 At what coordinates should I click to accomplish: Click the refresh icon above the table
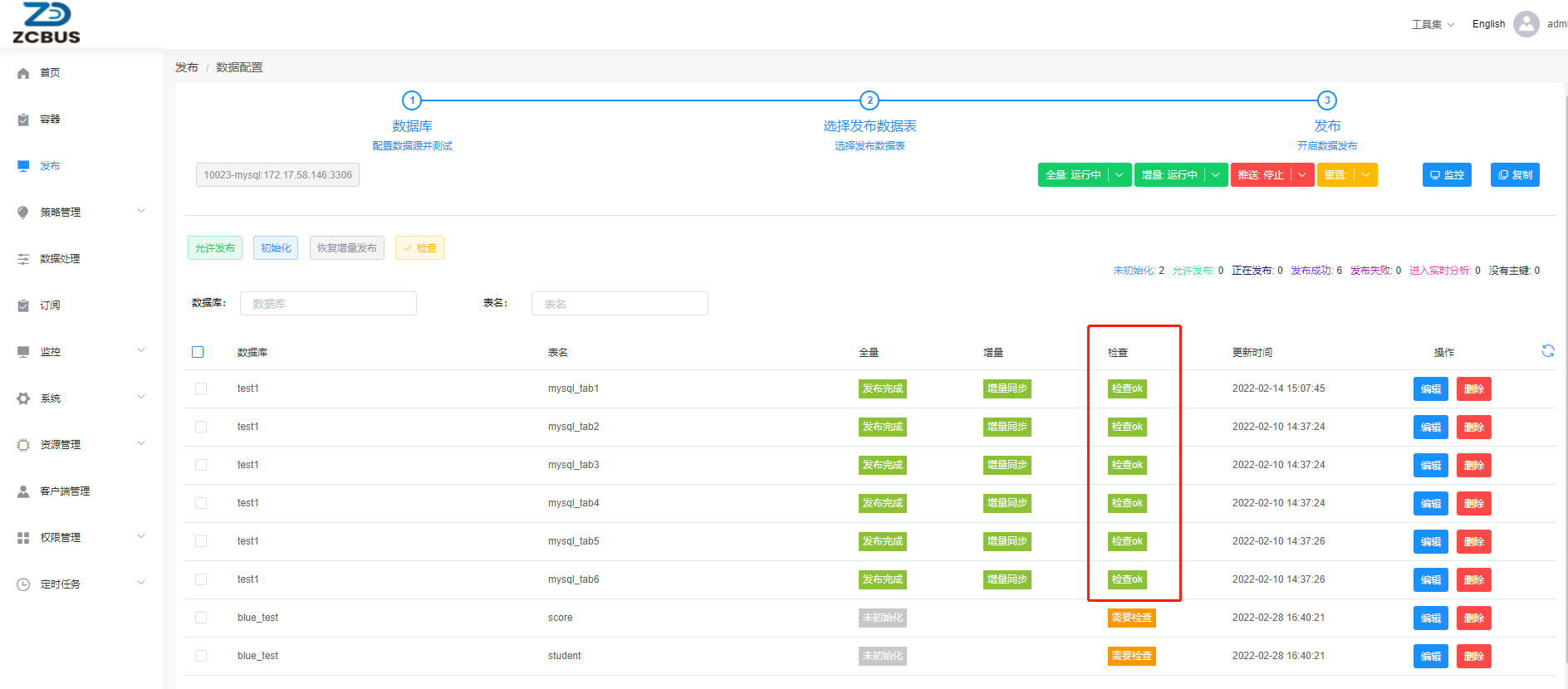pyautogui.click(x=1547, y=351)
